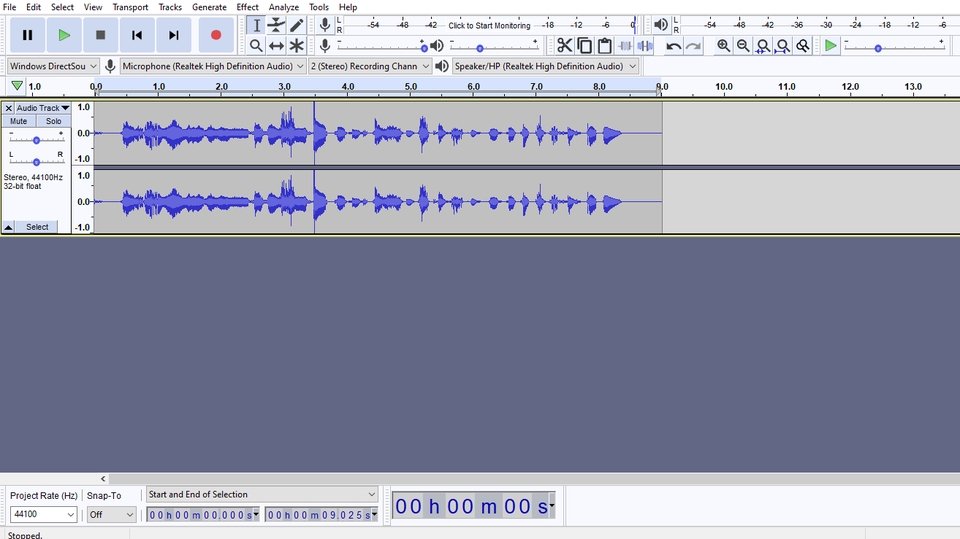Zoom out of the waveform
Viewport: 960px width, 539px height.
point(743,45)
